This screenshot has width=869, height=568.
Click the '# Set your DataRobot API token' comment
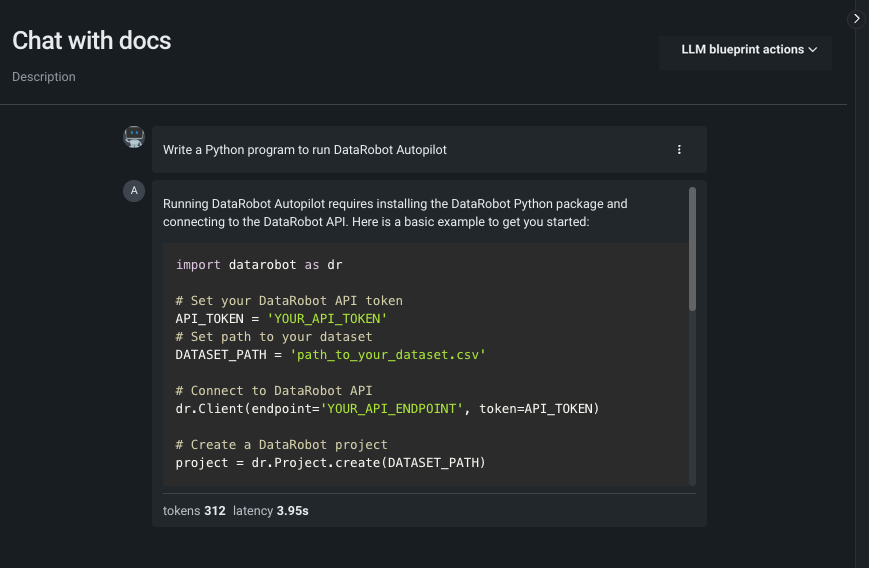(x=289, y=300)
